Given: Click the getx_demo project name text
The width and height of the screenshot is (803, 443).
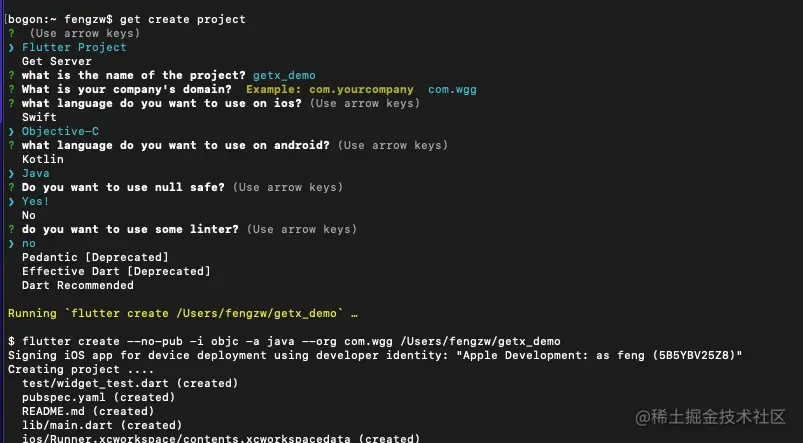Looking at the screenshot, I should (284, 75).
